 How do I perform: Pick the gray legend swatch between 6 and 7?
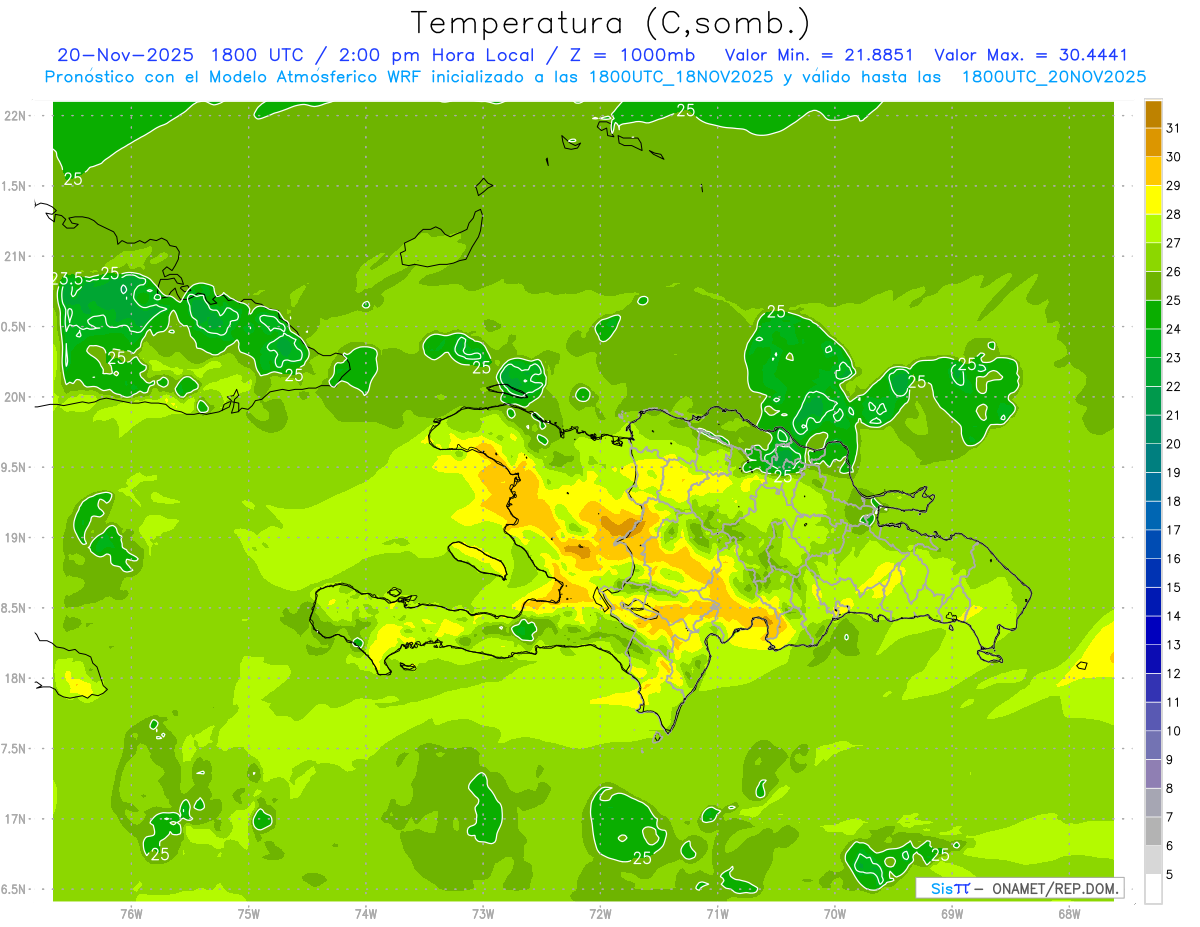pyautogui.click(x=1153, y=832)
